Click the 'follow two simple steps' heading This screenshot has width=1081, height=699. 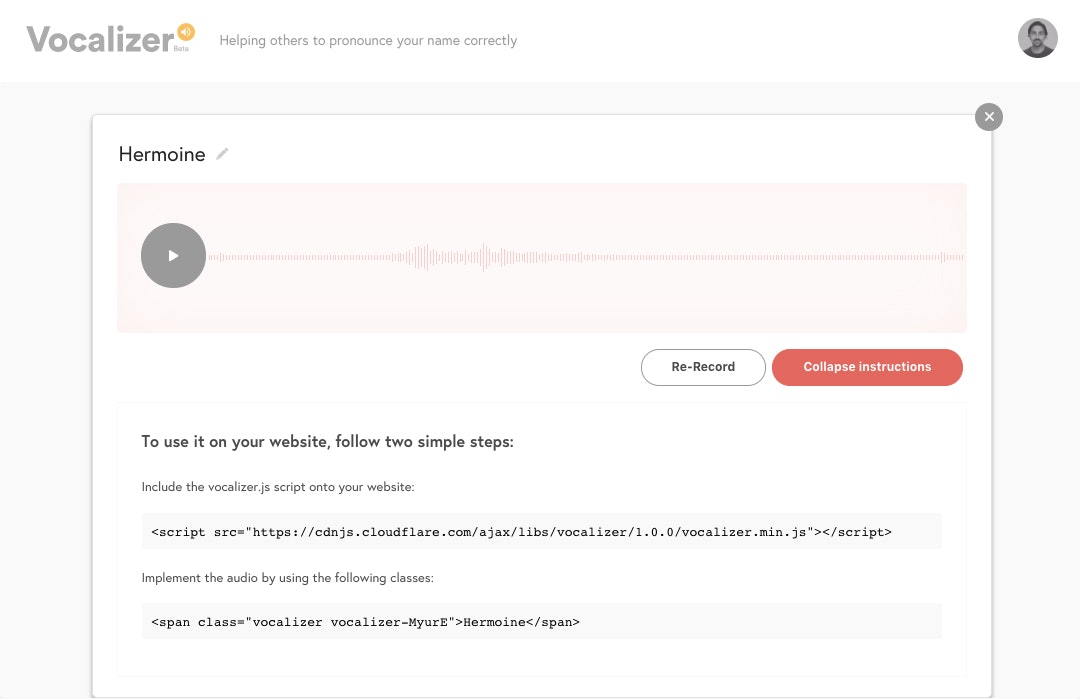pyautogui.click(x=327, y=441)
